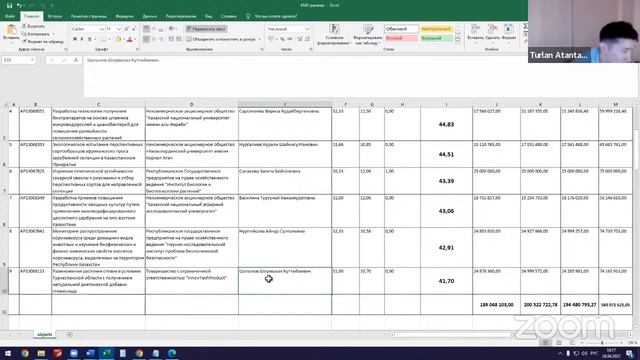Select the cell with value 41,70

(446, 281)
